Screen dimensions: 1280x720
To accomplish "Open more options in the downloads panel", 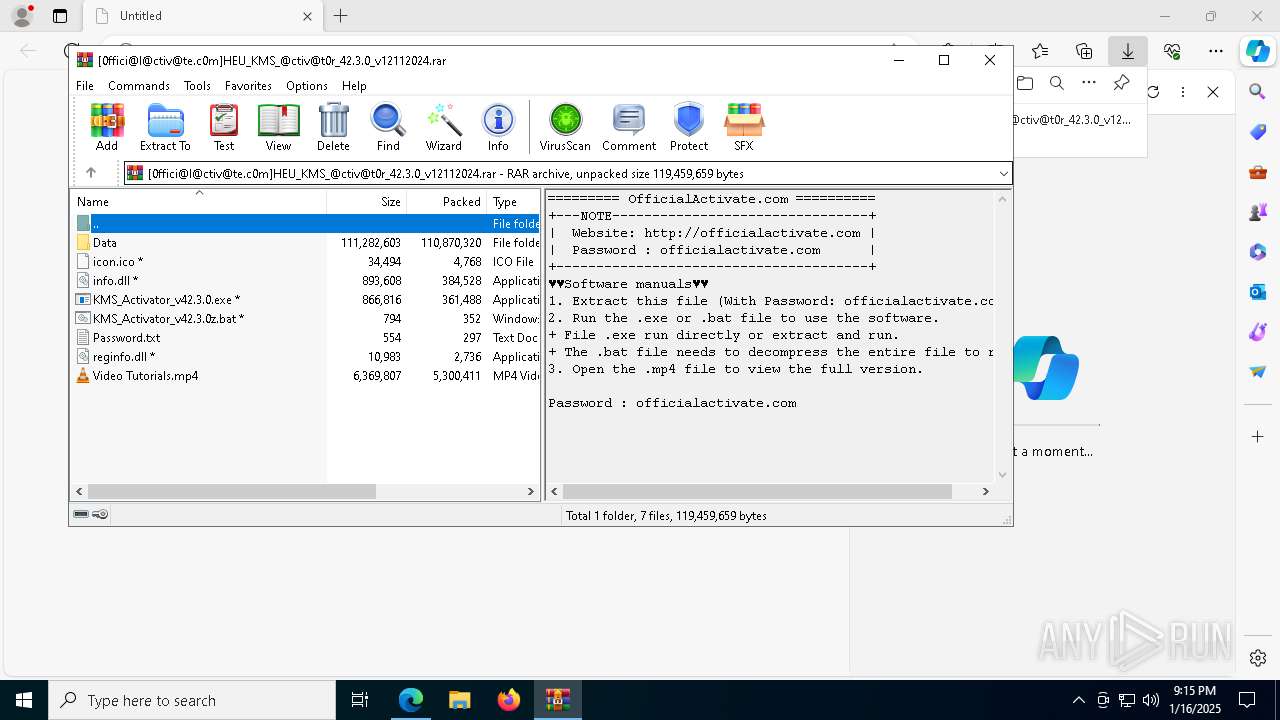I will [1089, 83].
